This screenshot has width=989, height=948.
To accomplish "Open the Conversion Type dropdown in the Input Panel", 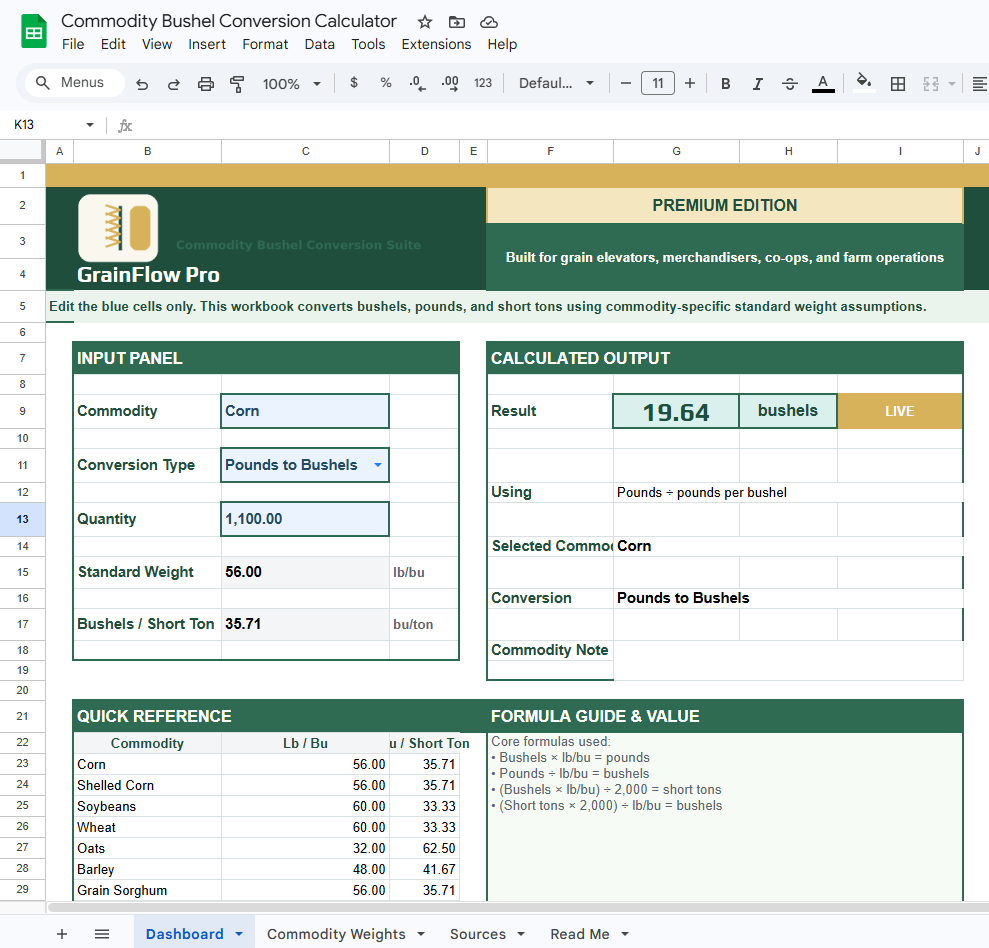I will click(x=378, y=465).
